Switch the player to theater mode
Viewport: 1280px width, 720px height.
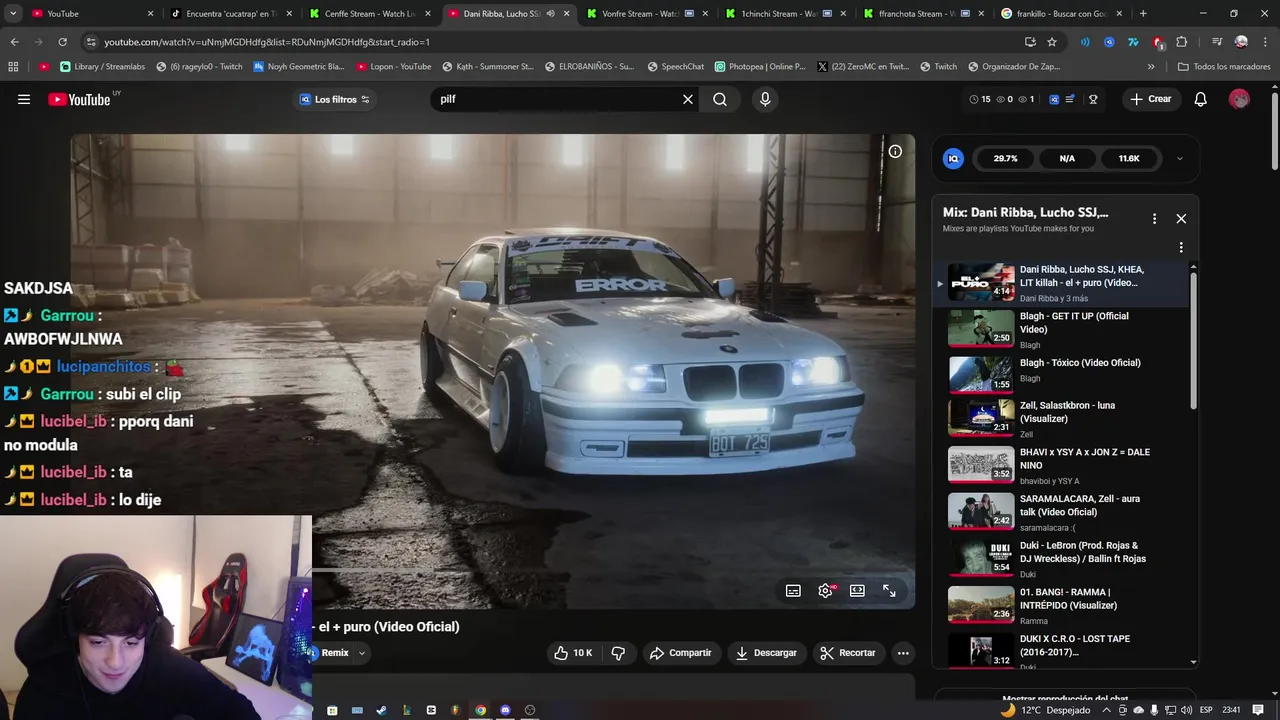pos(857,591)
